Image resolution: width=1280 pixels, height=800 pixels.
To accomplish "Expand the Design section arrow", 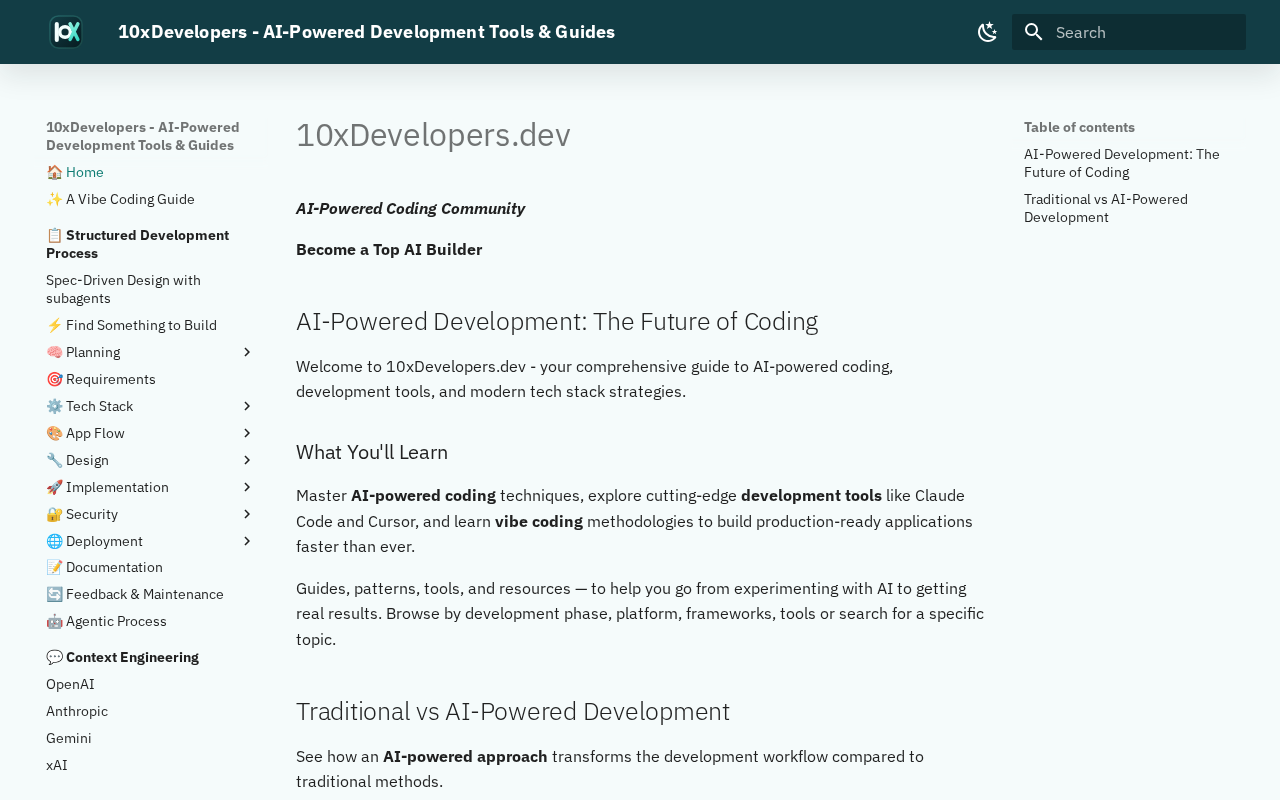I will coord(247,460).
